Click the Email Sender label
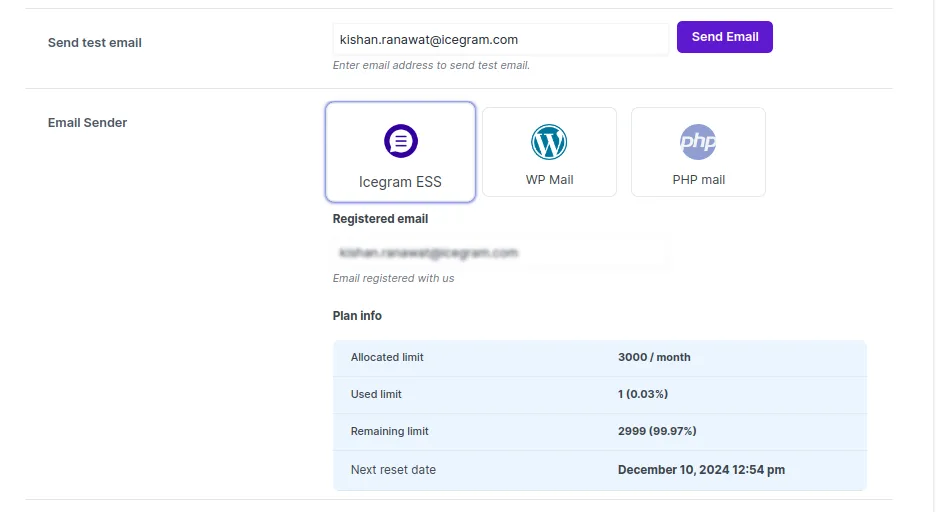 pos(87,123)
